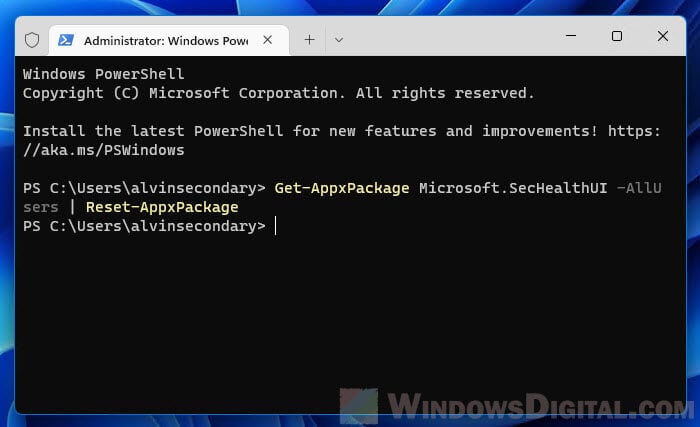Image resolution: width=700 pixels, height=427 pixels.
Task: Click the PowerShell icon in the tab
Action: pyautogui.click(x=66, y=40)
